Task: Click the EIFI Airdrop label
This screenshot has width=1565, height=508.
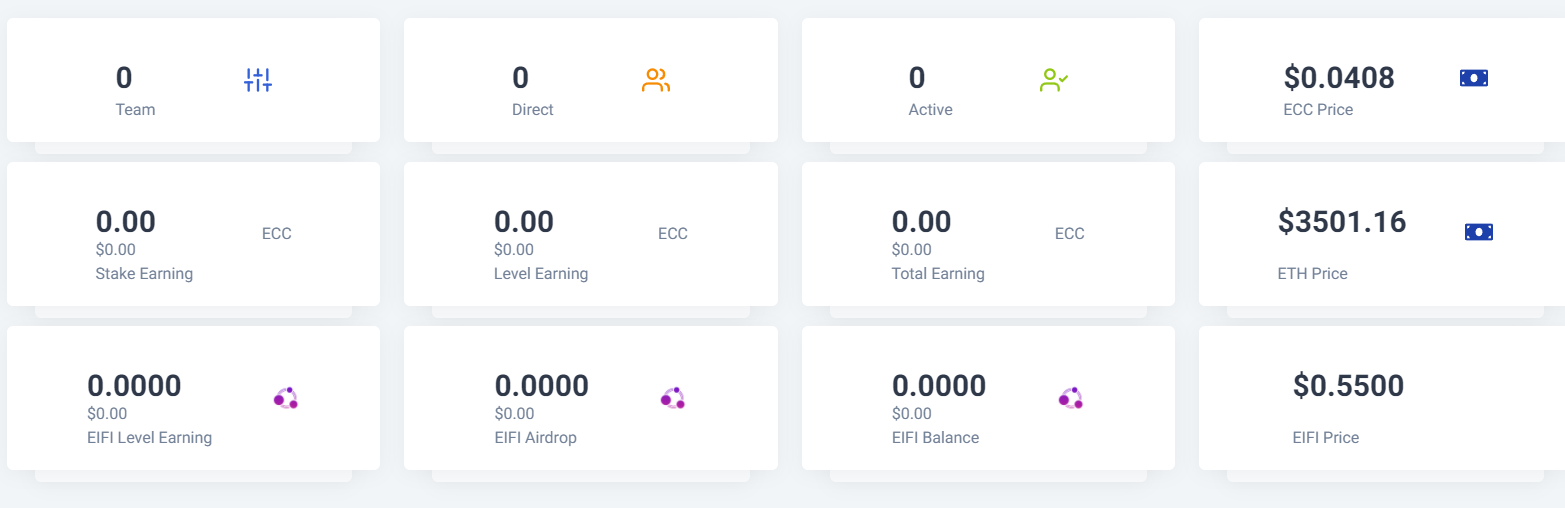Action: coord(535,438)
